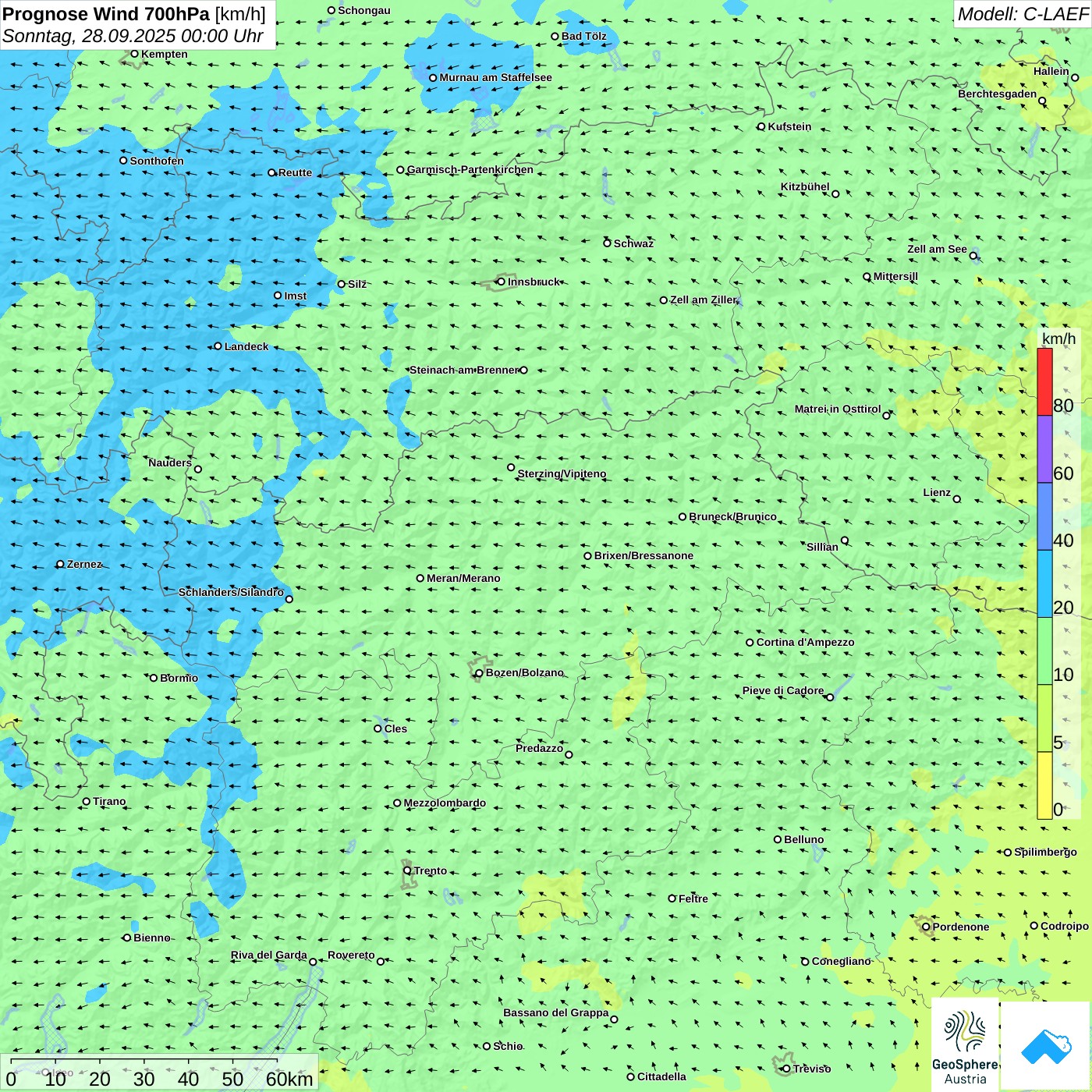Click the Schwaz city marker
Viewport: 1092px width, 1092px height.
click(x=607, y=243)
